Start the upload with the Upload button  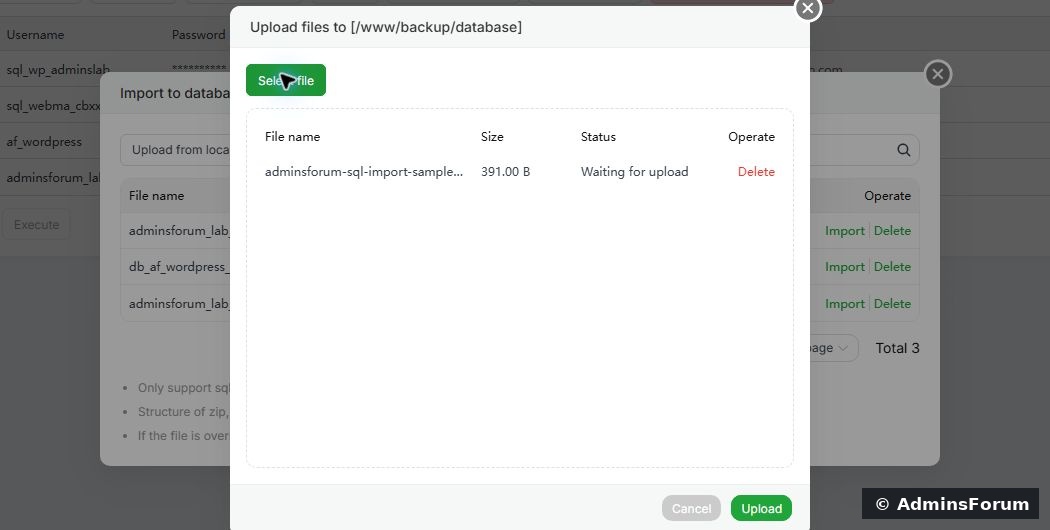761,509
